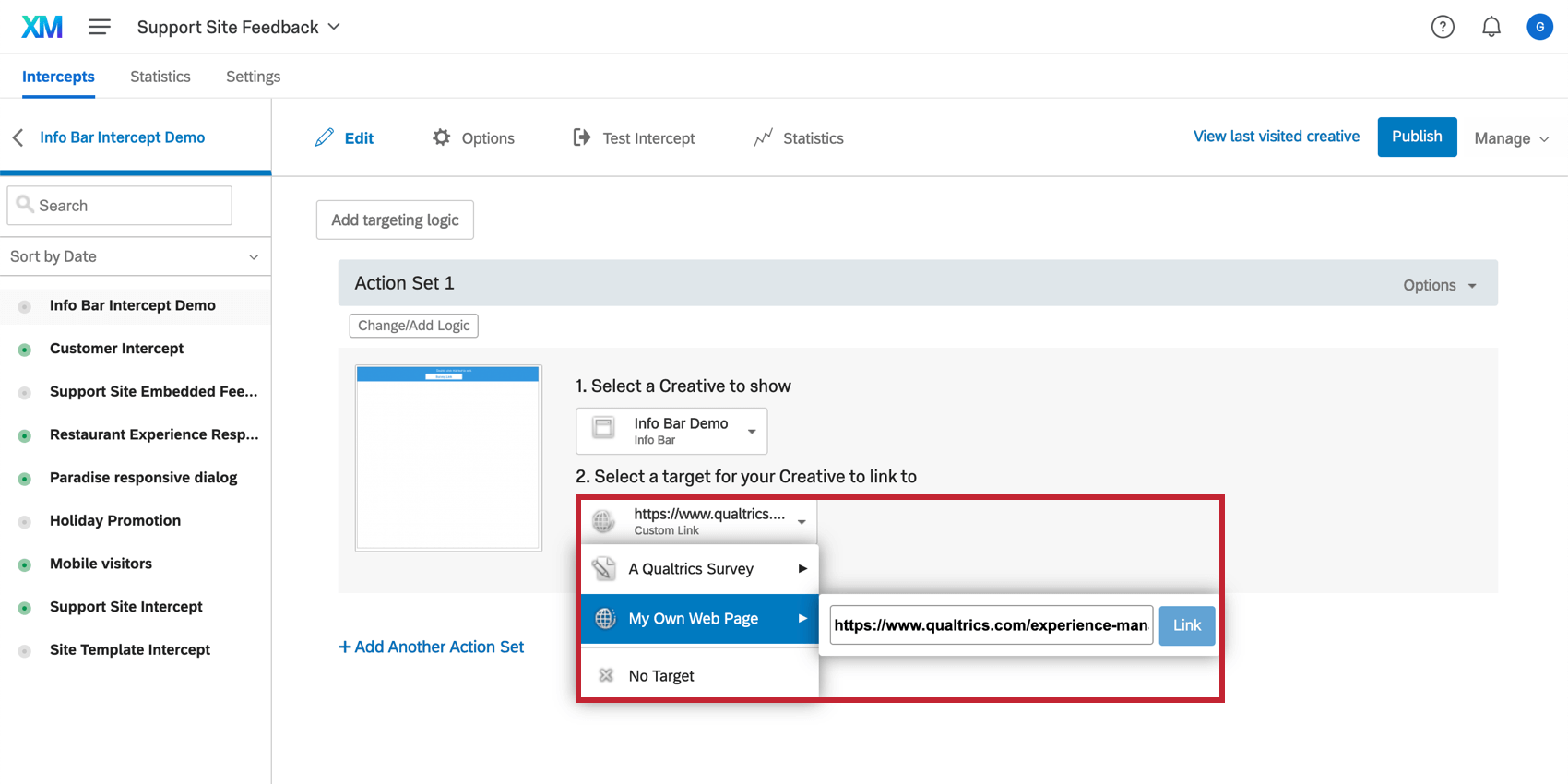Switch to the Settings tab

253,77
